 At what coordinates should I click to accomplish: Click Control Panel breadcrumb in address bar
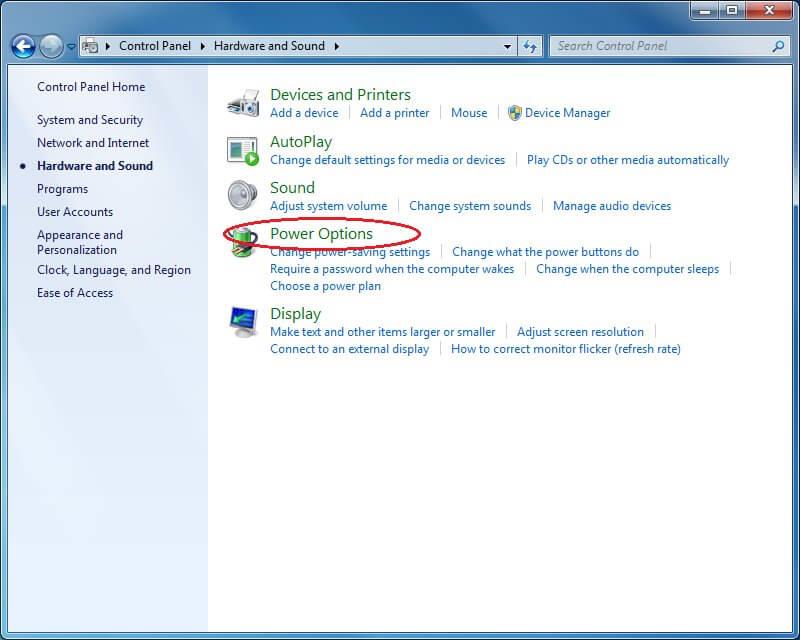click(x=155, y=46)
